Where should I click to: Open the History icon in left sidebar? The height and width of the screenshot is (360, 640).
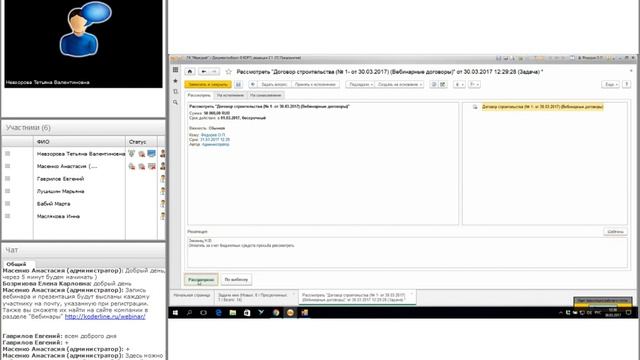(176, 91)
